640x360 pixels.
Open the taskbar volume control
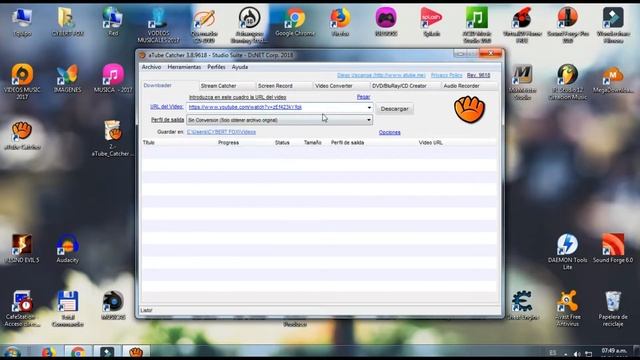coord(577,353)
